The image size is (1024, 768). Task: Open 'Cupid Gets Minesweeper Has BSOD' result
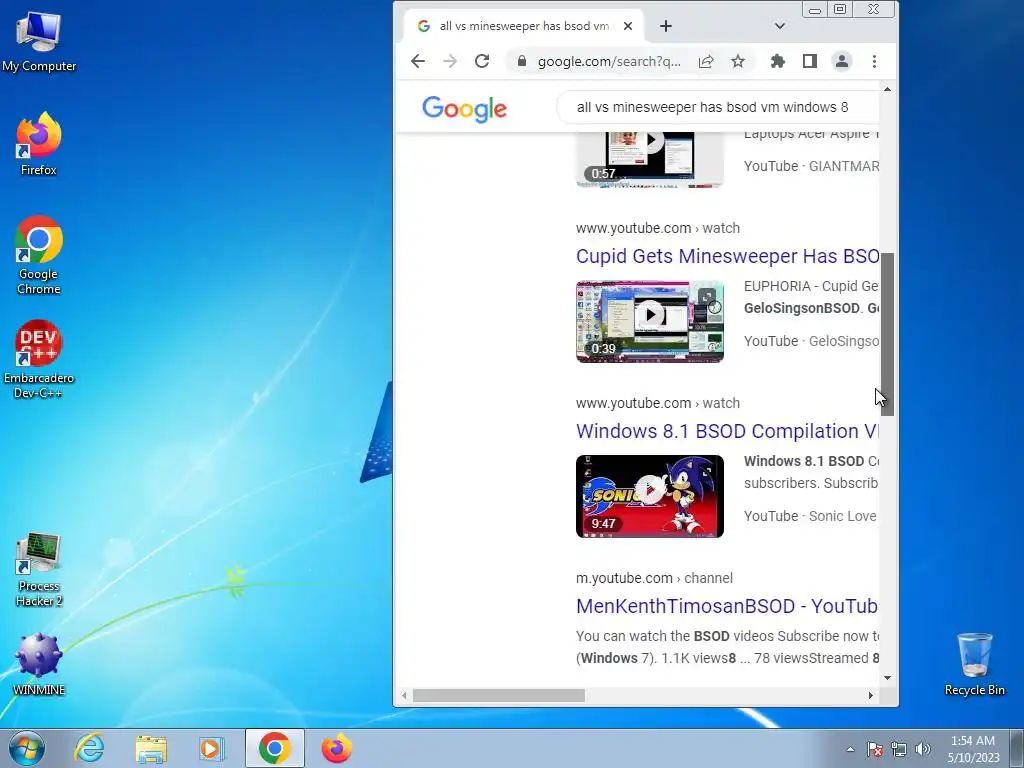coord(728,256)
